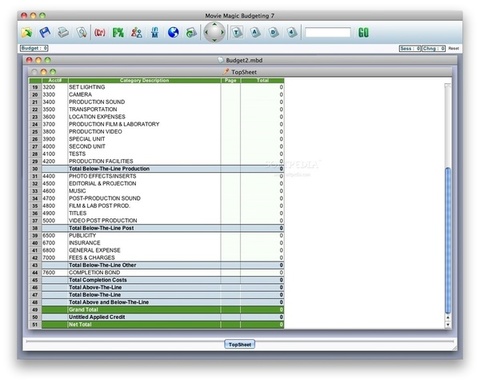The height and width of the screenshot is (383, 480).
Task: Select the SET LIGHTING row
Action: coord(156,87)
